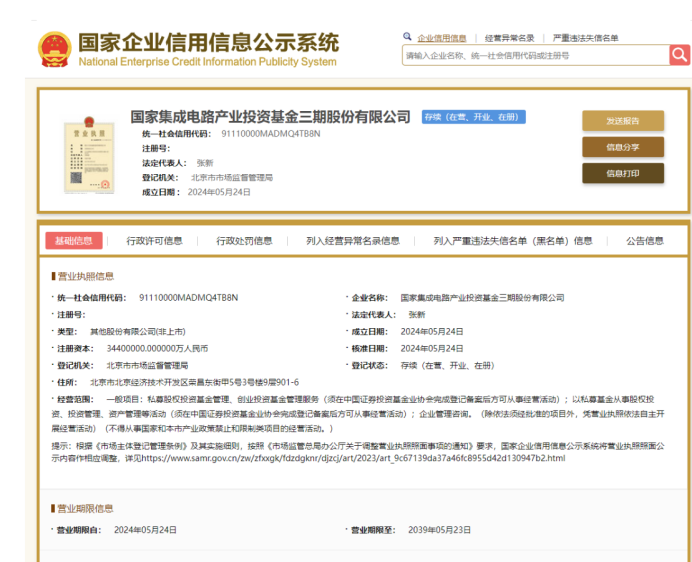Click the registered capital value 34400000.000000万人民币
Image resolution: width=692 pixels, height=562 pixels.
coord(157,349)
